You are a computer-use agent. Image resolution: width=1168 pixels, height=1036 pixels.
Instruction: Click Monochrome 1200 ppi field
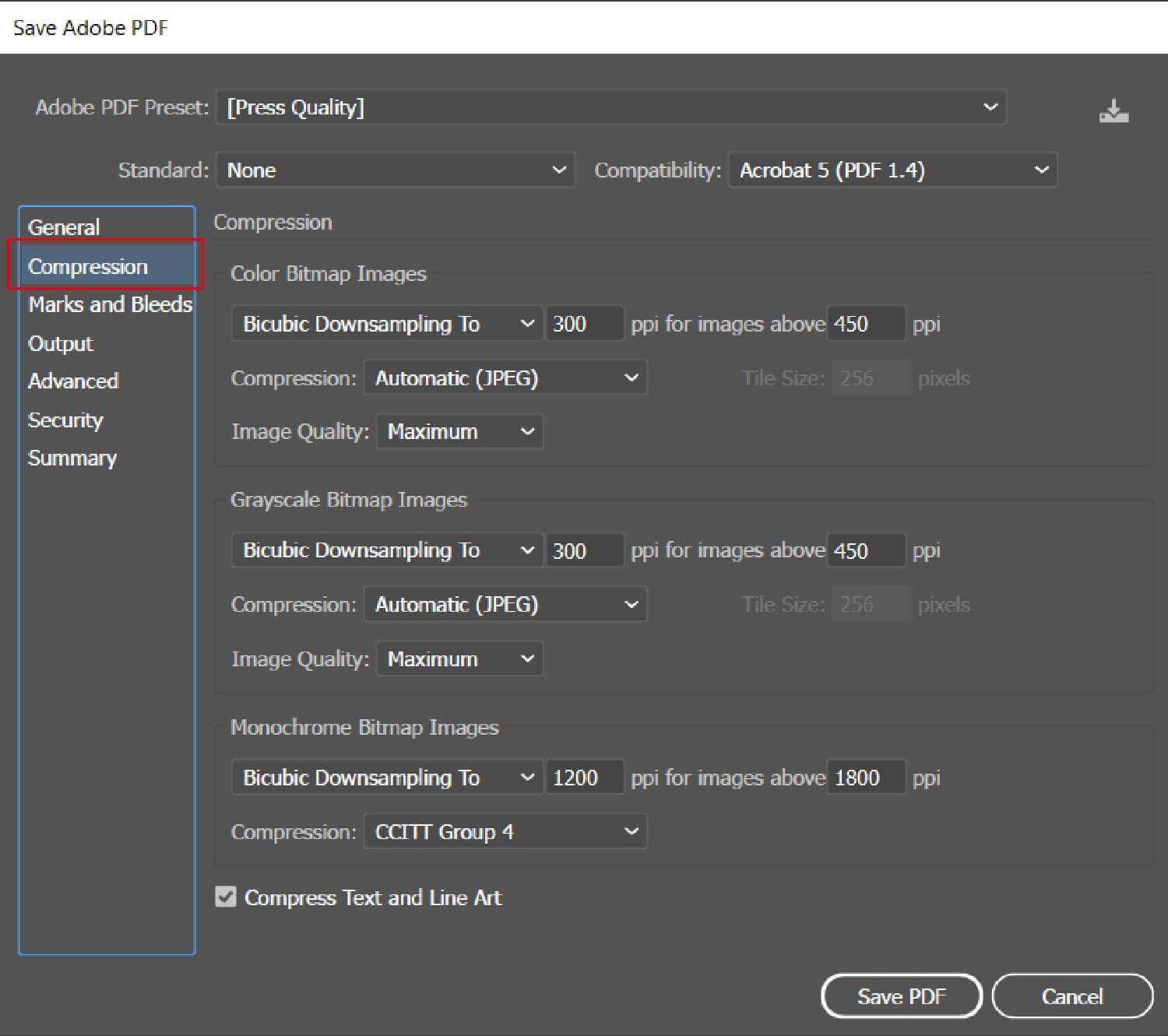click(585, 778)
